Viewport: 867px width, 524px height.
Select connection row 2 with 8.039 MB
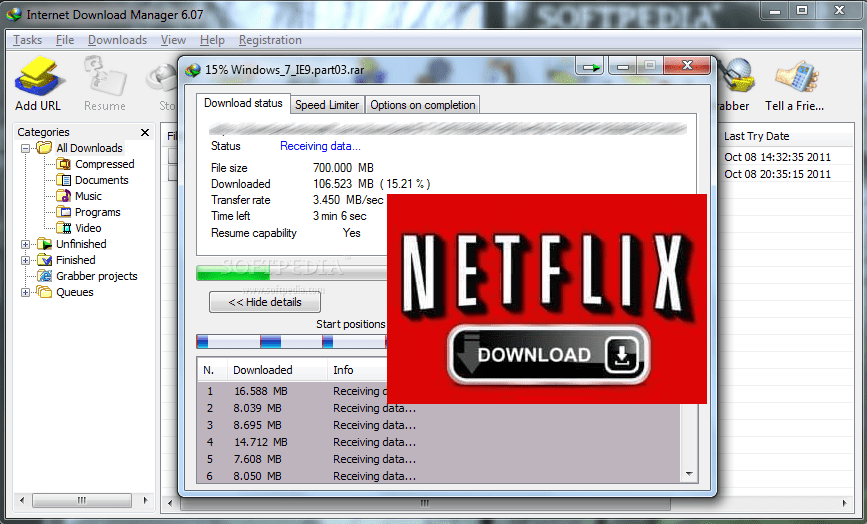pyautogui.click(x=440, y=408)
